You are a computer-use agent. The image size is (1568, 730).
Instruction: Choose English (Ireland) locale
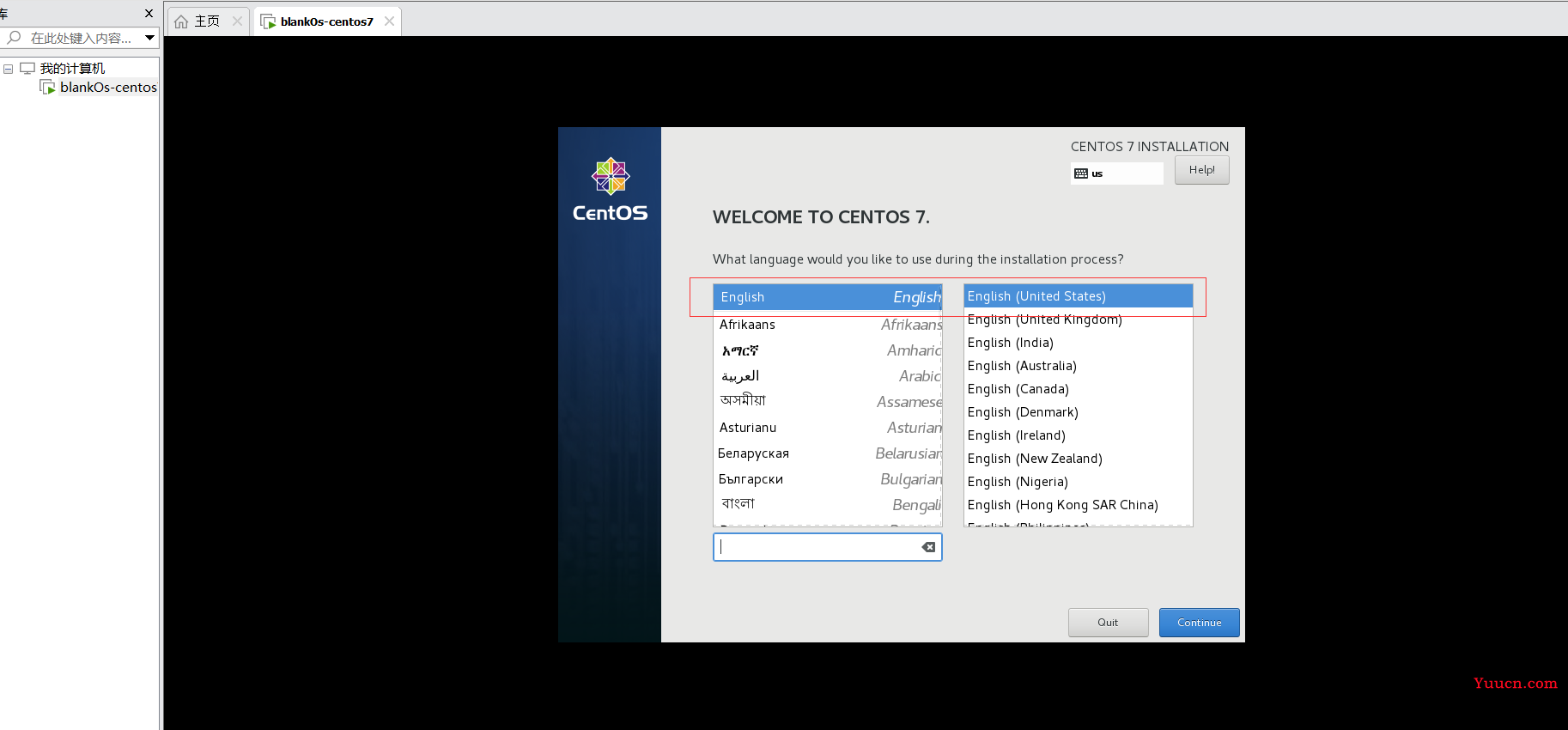[x=1079, y=435]
